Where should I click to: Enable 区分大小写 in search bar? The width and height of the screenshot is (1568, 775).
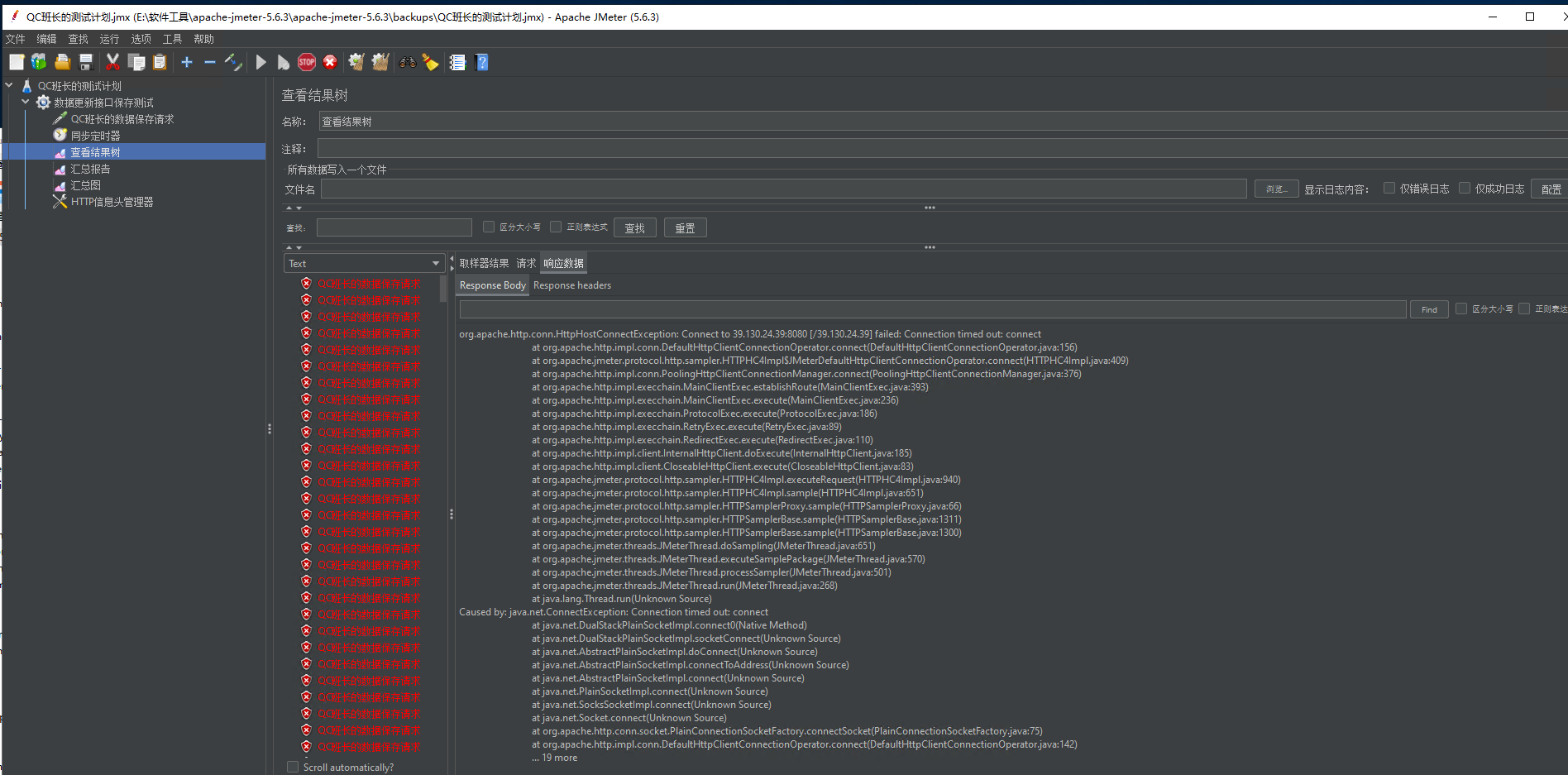[489, 227]
